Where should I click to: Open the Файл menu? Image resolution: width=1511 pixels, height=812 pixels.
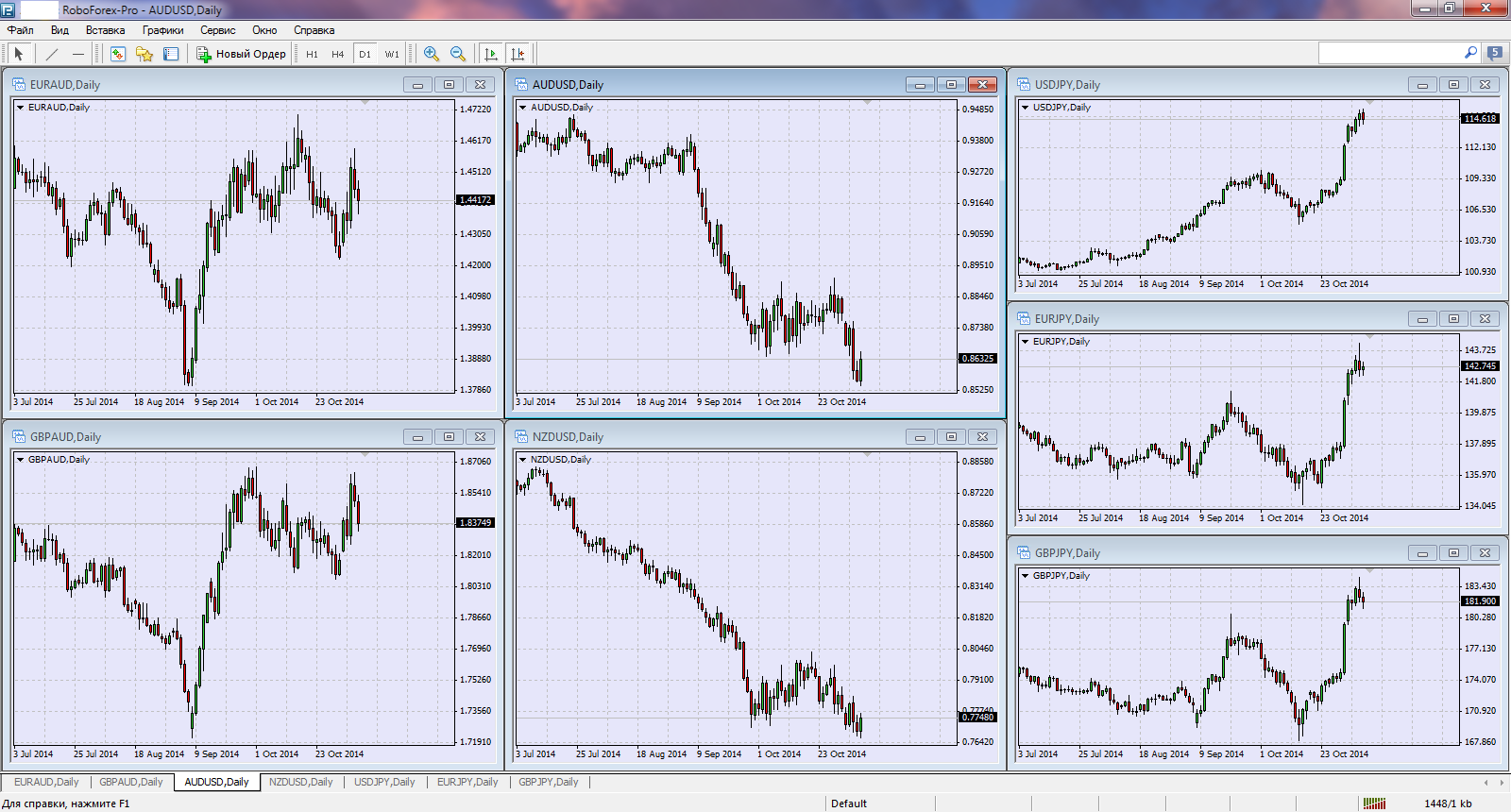pos(21,30)
